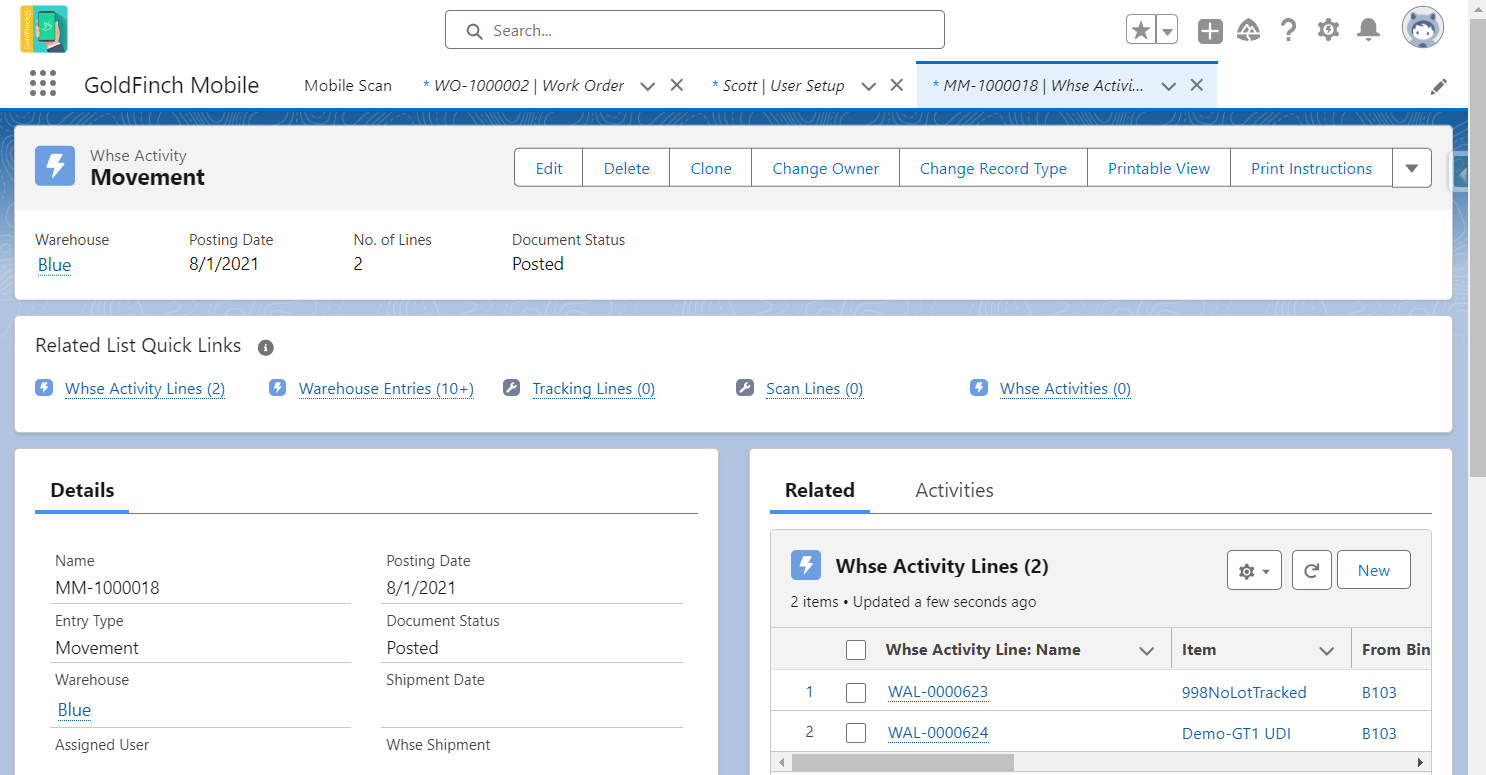The width and height of the screenshot is (1486, 775).
Task: Click the Whse Activity Lines quick link icon
Action: tap(44, 388)
